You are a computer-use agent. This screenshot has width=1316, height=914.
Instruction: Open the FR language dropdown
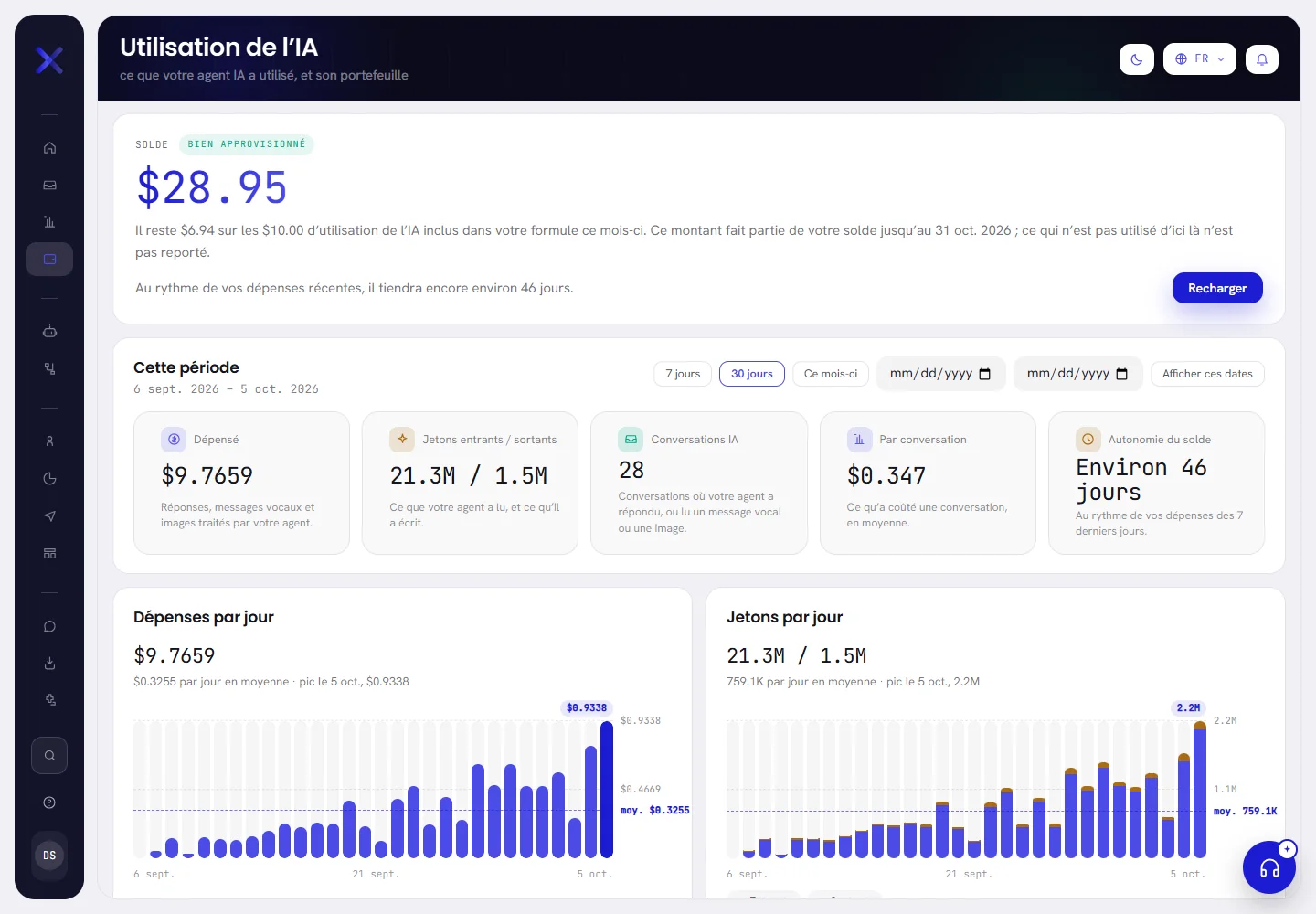tap(1200, 59)
